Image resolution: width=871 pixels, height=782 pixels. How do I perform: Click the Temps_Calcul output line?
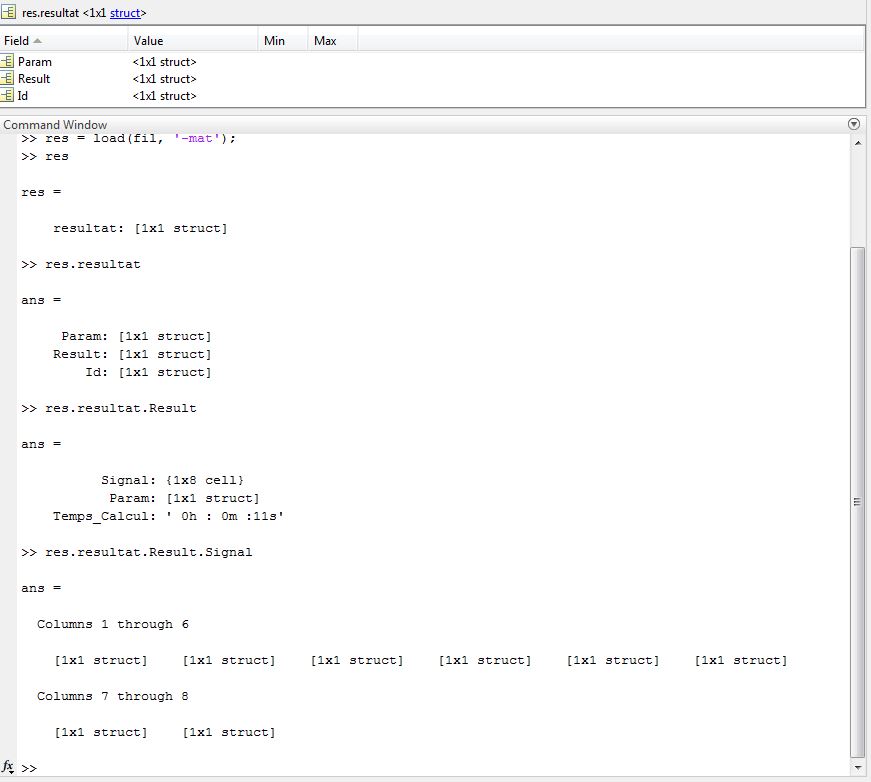pyautogui.click(x=168, y=516)
